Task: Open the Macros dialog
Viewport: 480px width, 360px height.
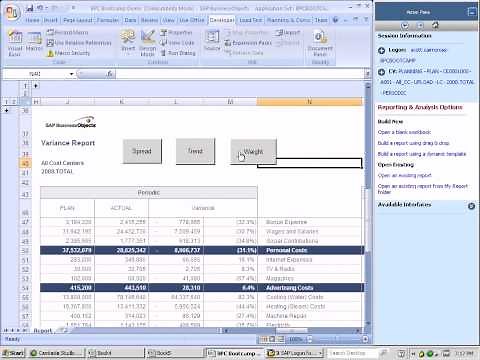Action: tap(34, 42)
